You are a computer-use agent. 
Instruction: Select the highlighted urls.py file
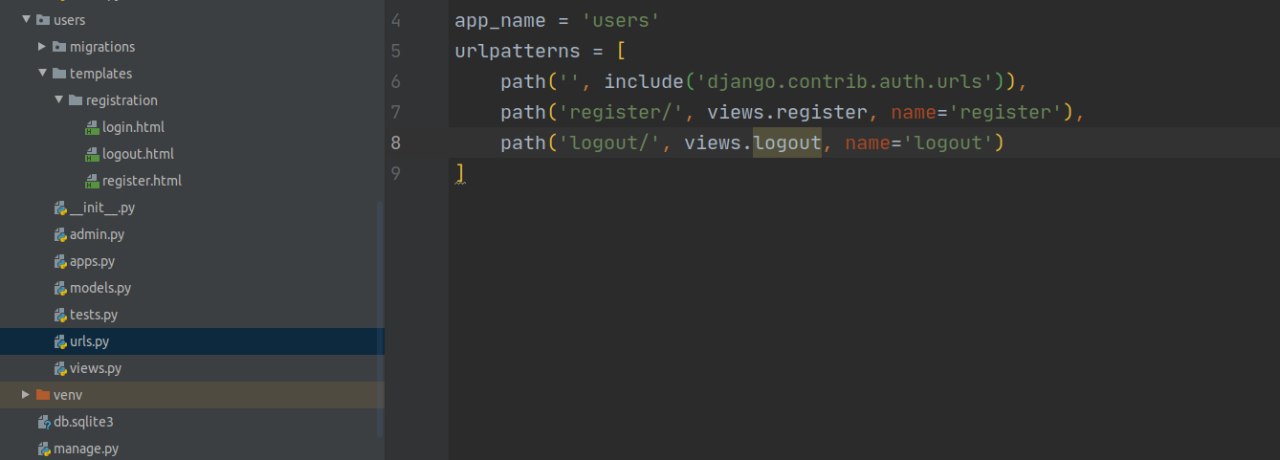click(x=89, y=341)
